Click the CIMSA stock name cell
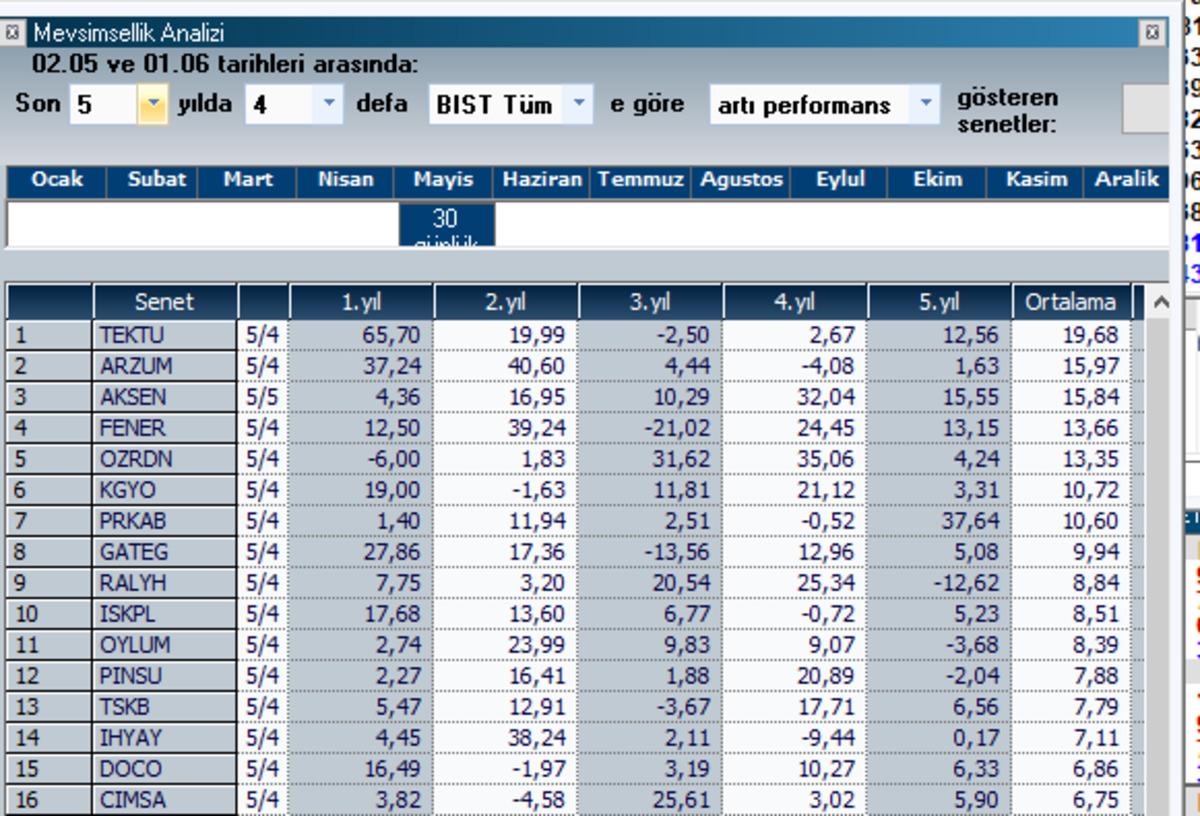1200x816 pixels. [133, 800]
